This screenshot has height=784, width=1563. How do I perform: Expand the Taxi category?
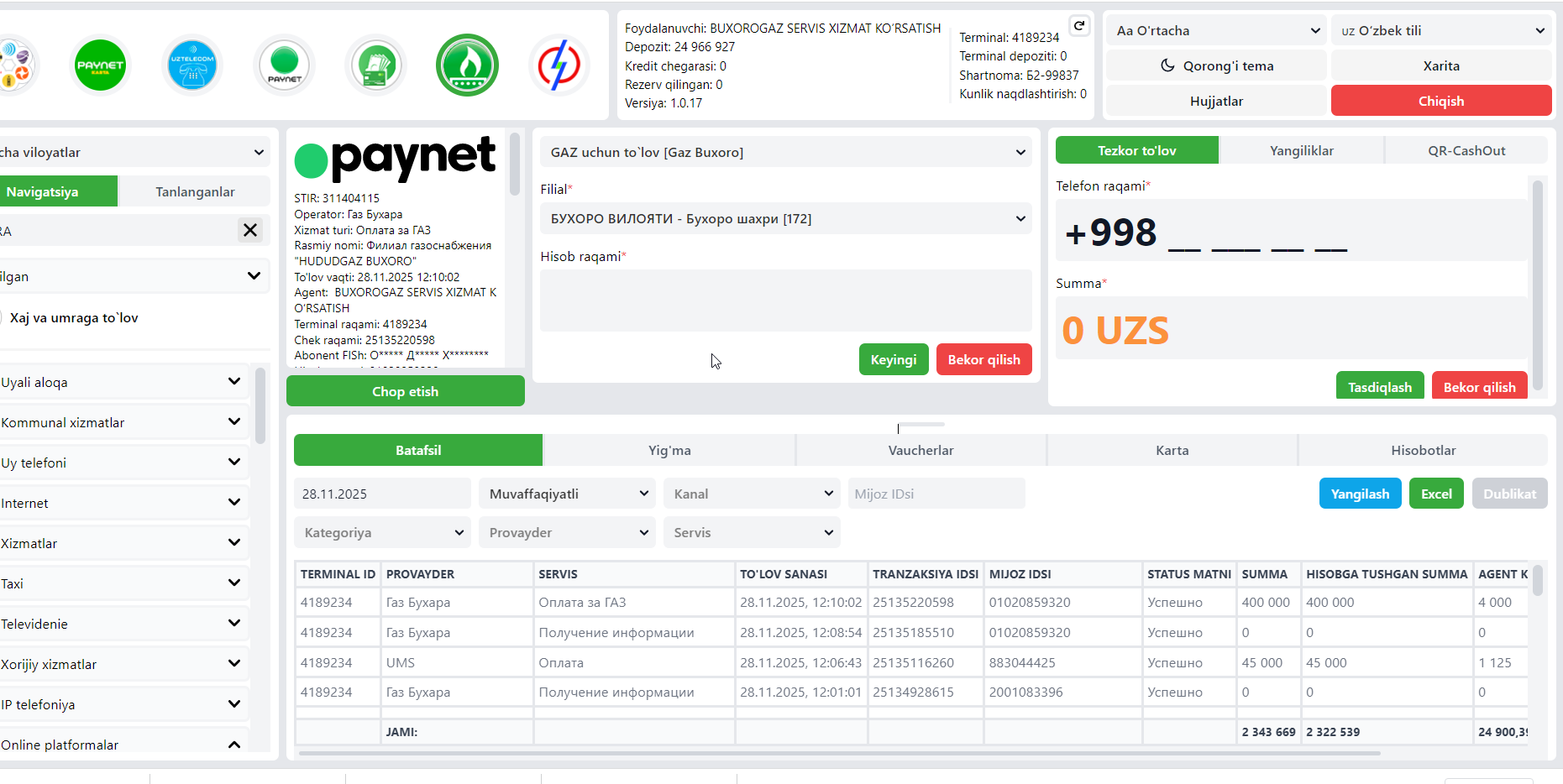123,583
